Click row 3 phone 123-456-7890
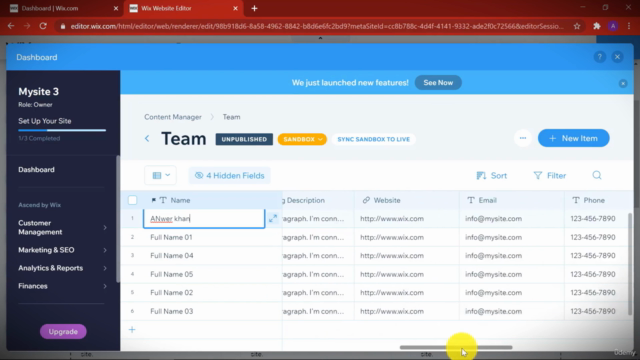This screenshot has height=360, width=640. pyautogui.click(x=593, y=256)
